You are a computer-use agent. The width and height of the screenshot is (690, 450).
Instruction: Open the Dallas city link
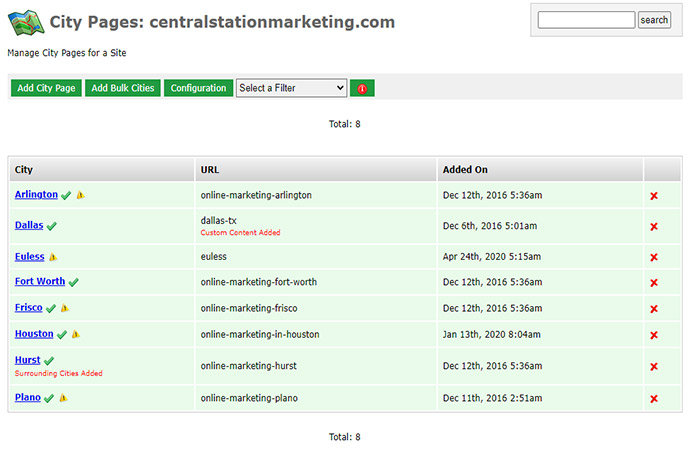[x=29, y=225]
